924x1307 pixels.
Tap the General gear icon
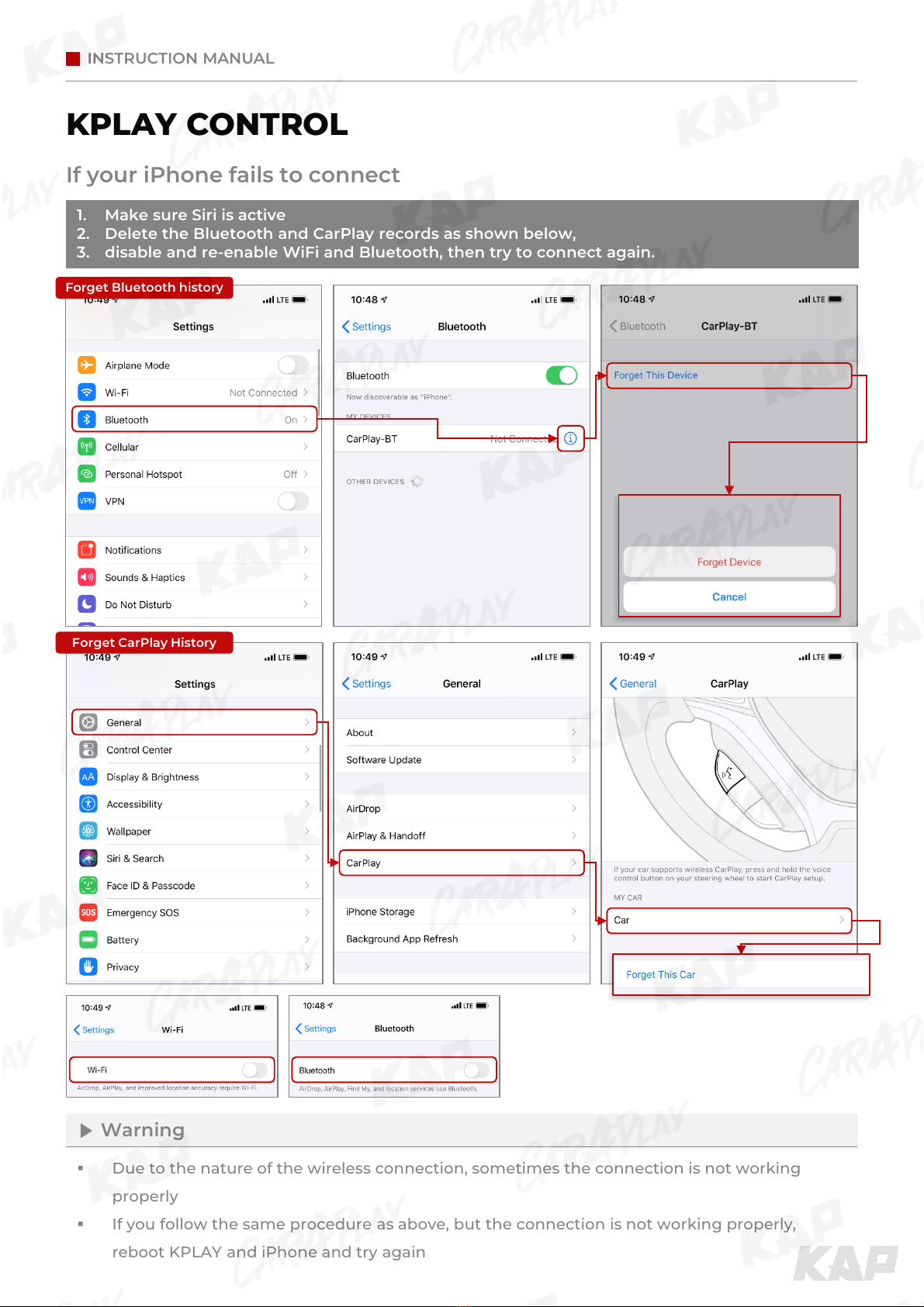tap(88, 722)
